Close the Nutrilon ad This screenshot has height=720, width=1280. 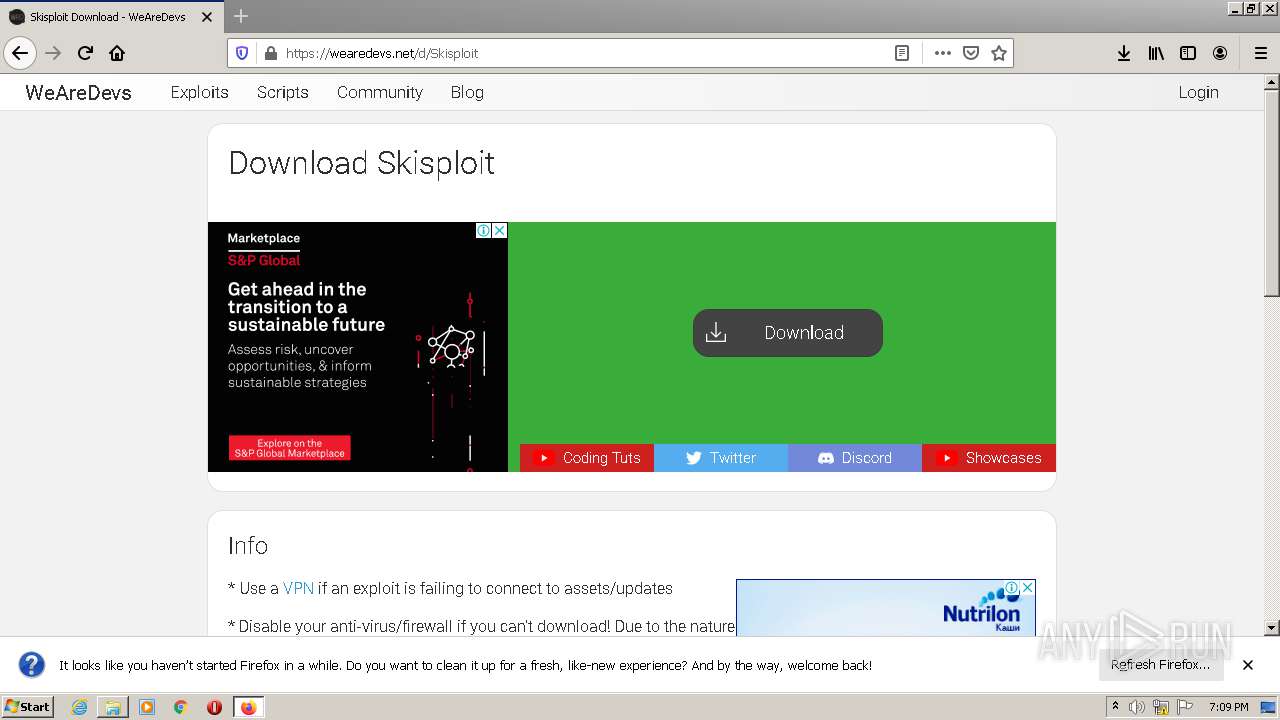(x=1027, y=587)
